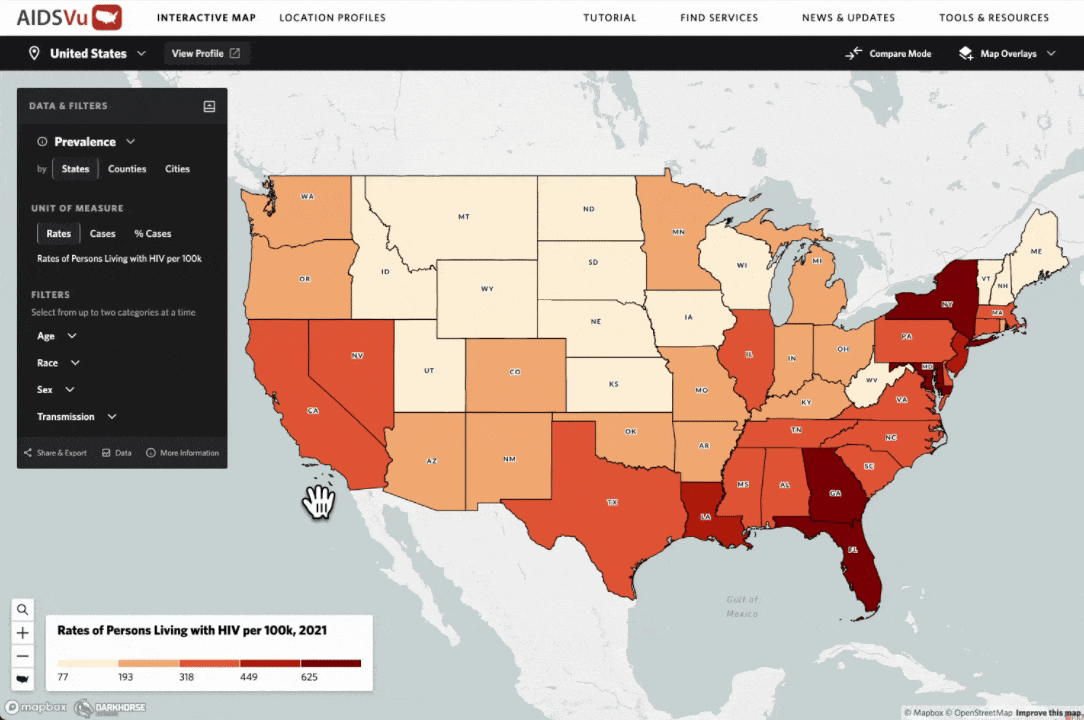Open Location Profiles menu item
This screenshot has width=1084, height=720.
click(333, 17)
